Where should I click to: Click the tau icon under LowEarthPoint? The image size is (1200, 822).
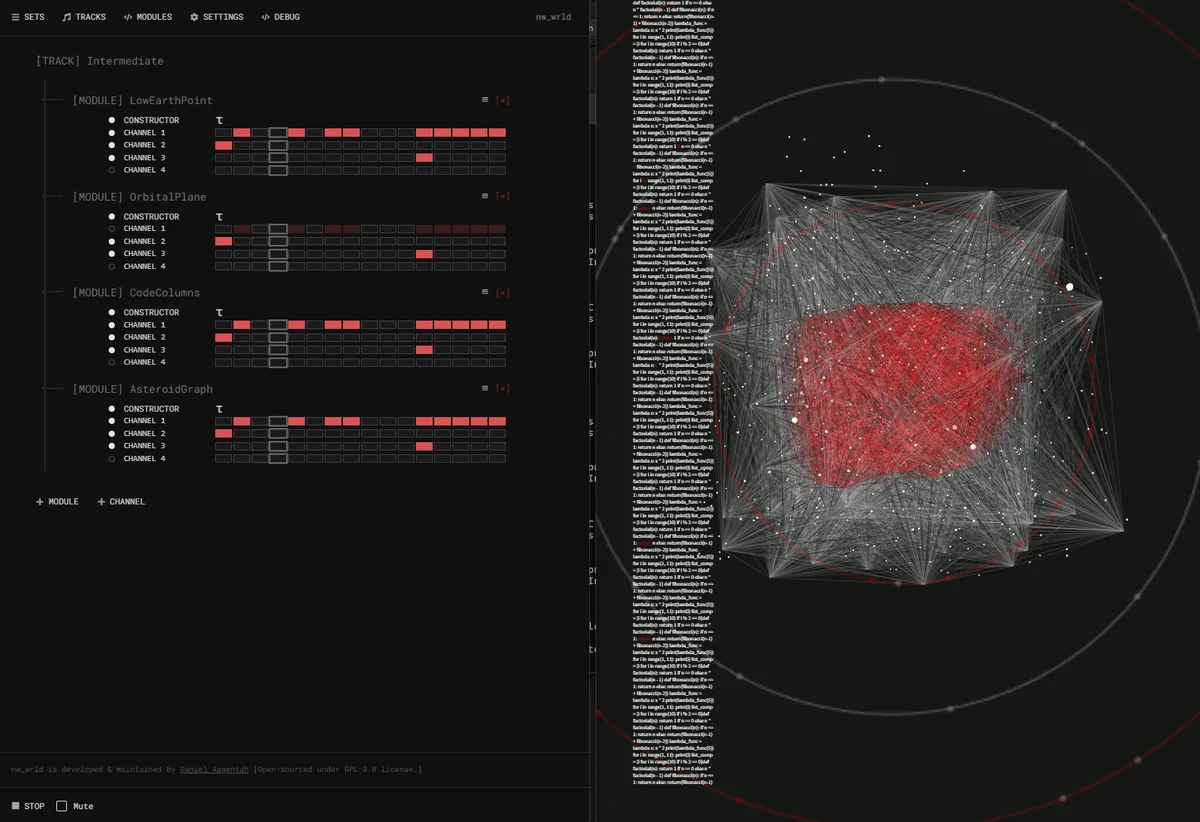[x=219, y=121]
